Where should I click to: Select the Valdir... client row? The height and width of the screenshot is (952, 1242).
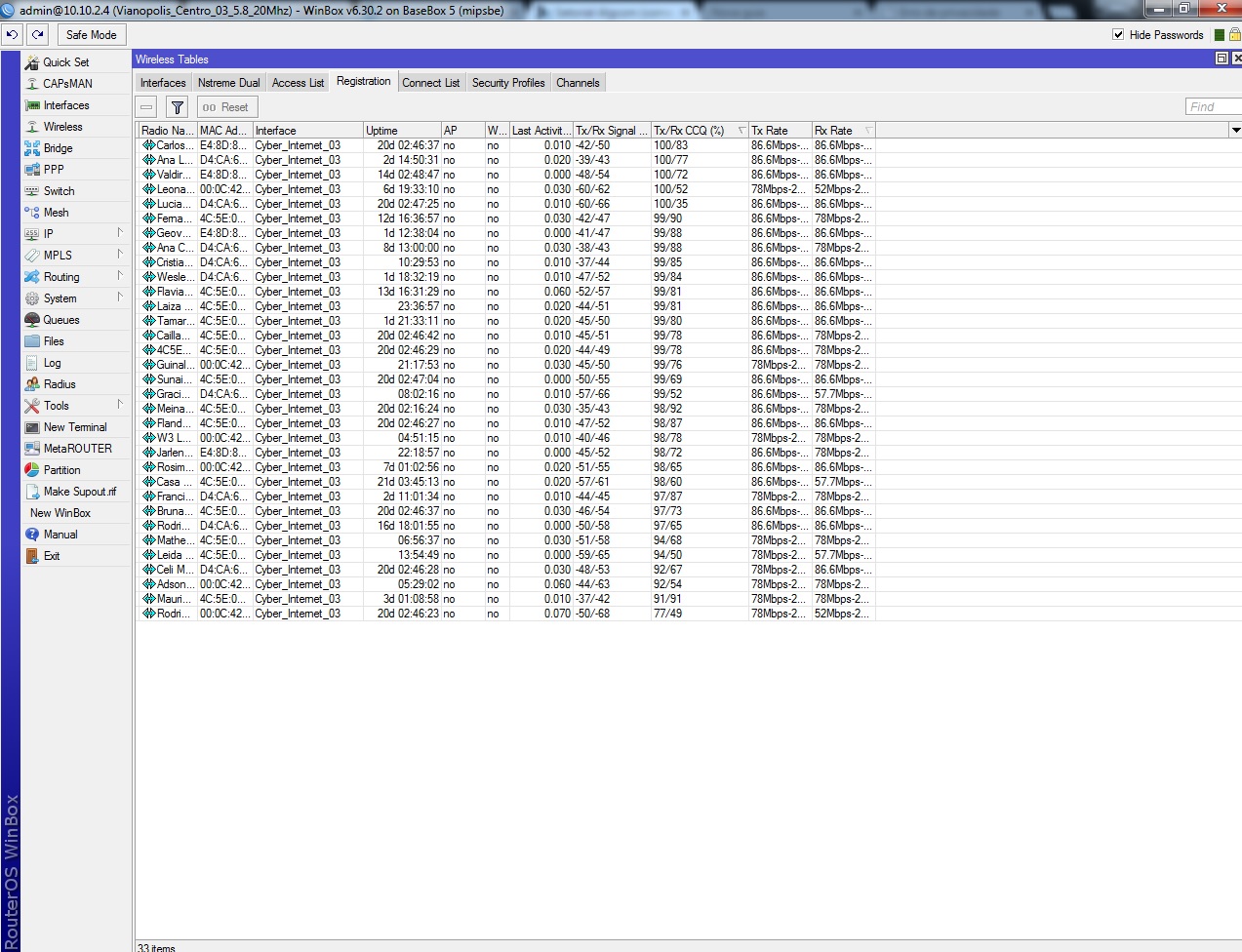click(x=506, y=175)
